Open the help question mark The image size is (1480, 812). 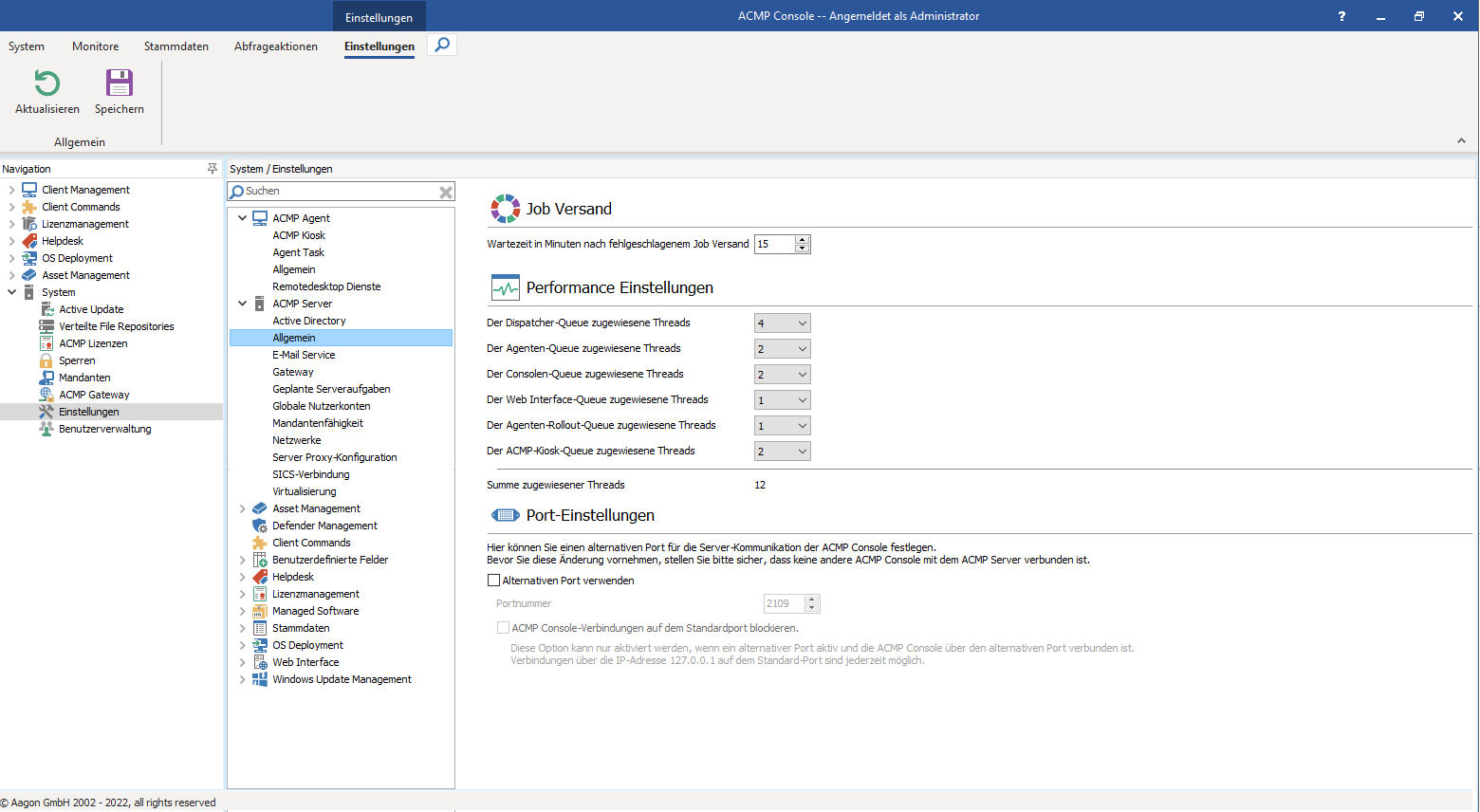1341,16
